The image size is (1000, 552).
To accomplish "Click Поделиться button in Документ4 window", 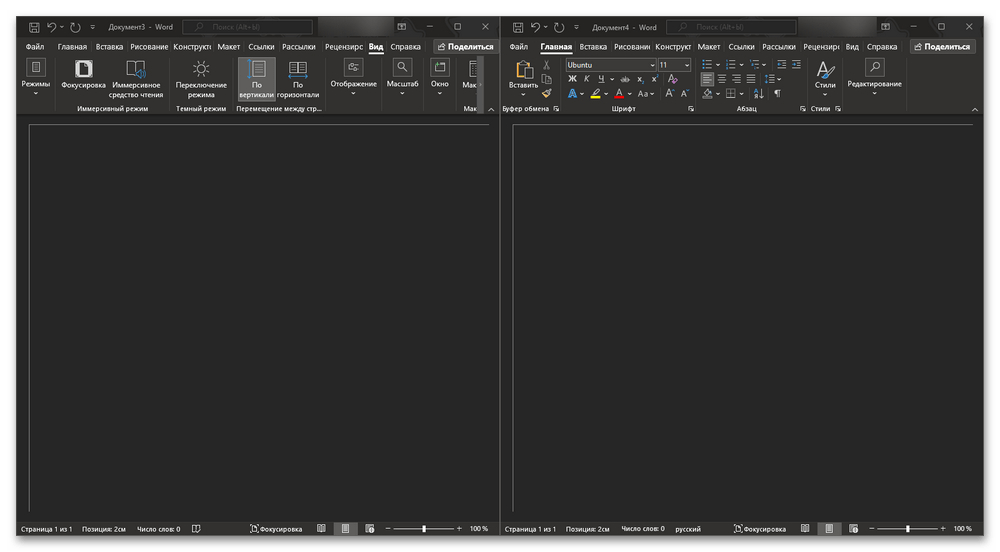I will tap(941, 47).
